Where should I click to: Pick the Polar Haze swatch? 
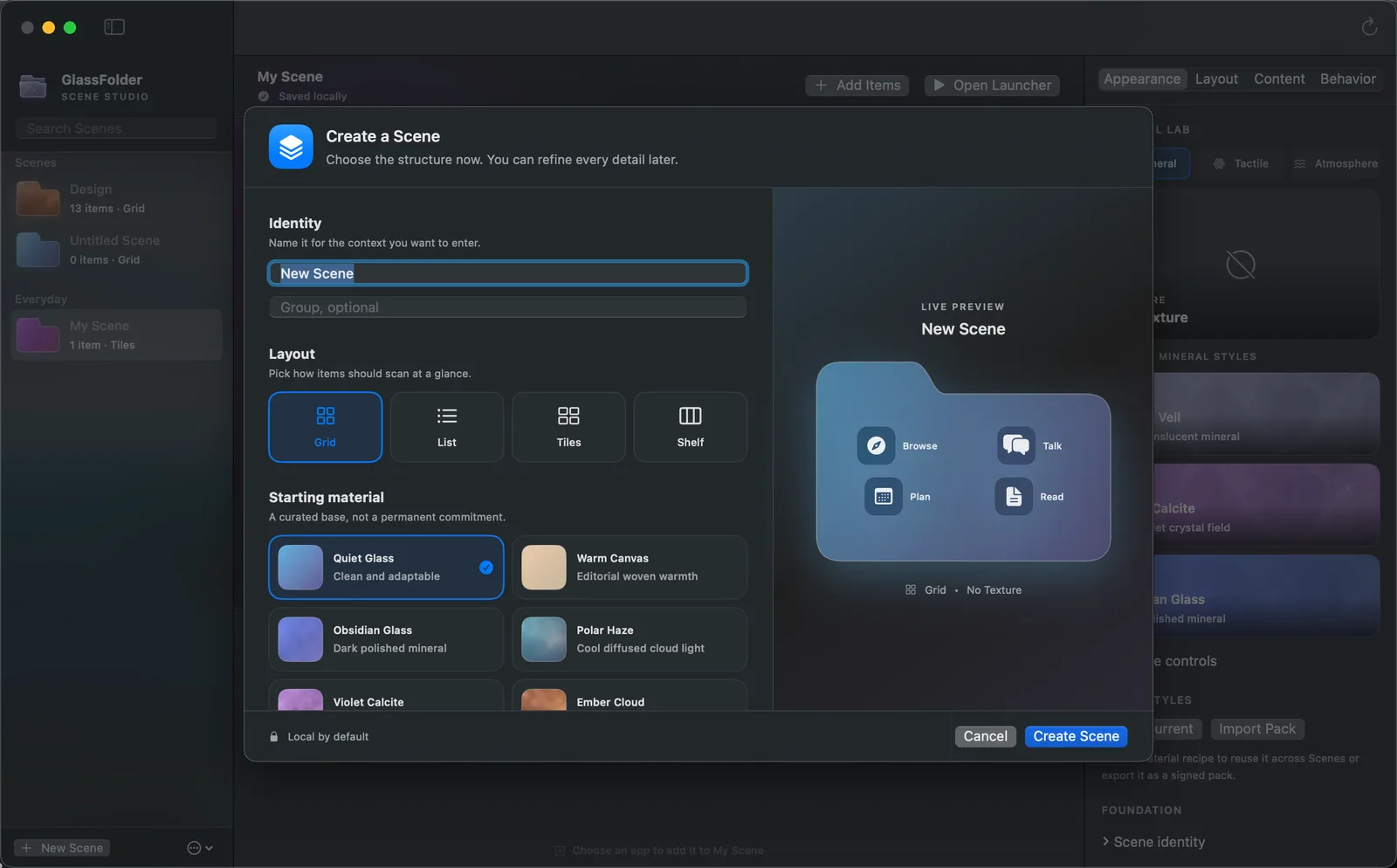(544, 639)
